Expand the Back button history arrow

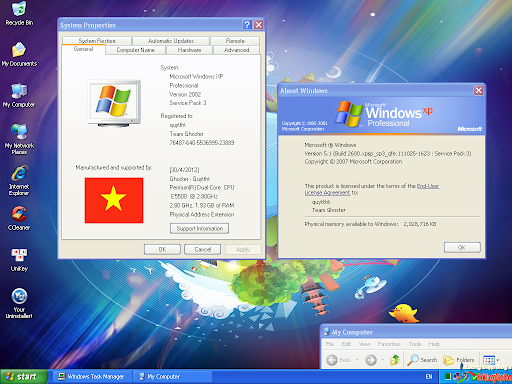[x=357, y=360]
